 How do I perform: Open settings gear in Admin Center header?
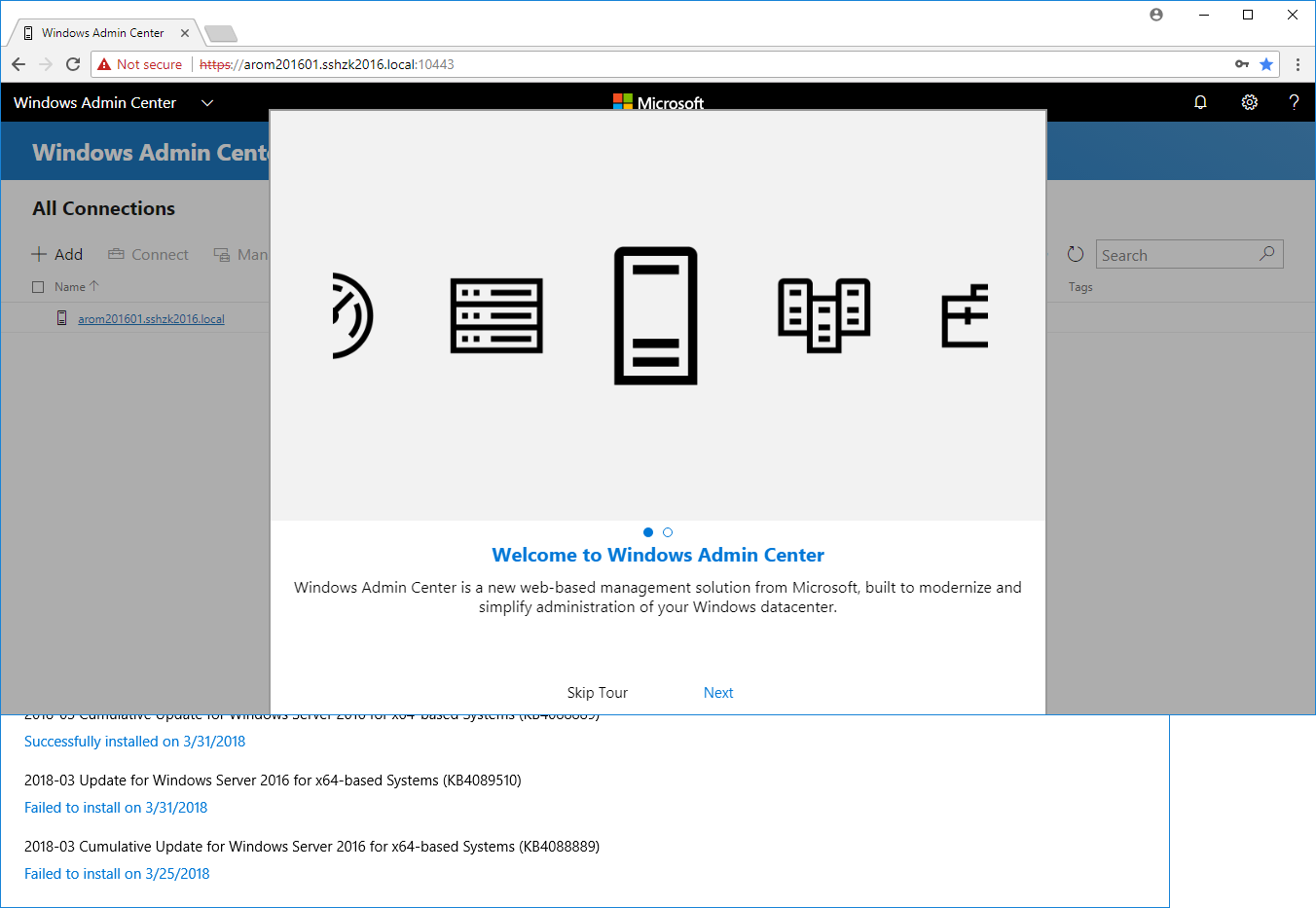tap(1250, 102)
